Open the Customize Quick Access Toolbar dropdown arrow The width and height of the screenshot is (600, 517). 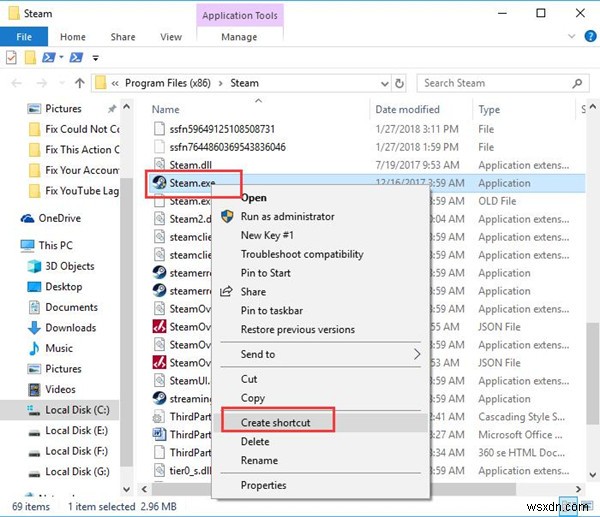pyautogui.click(x=96, y=58)
